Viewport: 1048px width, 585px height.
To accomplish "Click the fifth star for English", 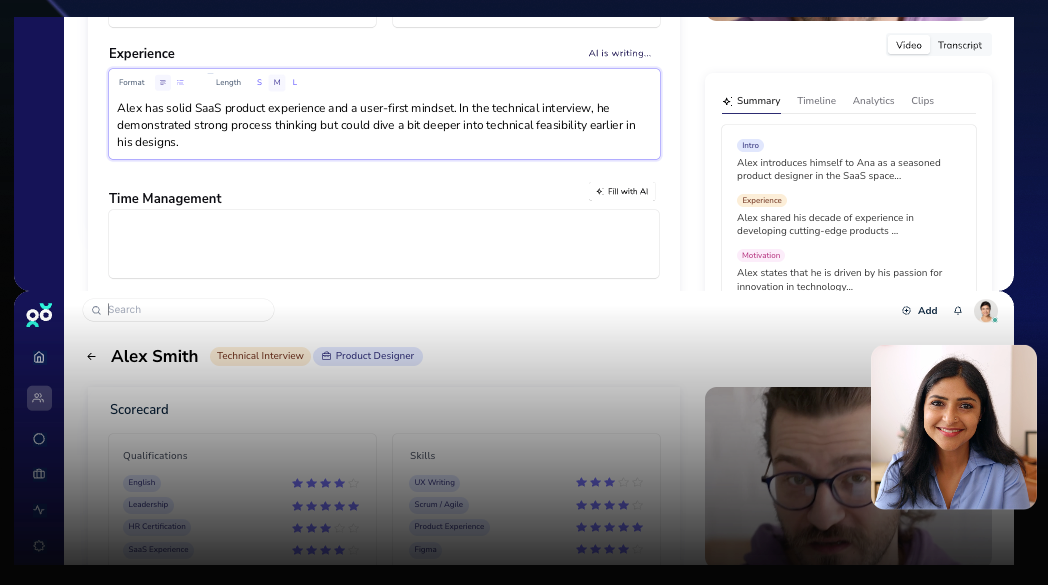I will coord(354,483).
